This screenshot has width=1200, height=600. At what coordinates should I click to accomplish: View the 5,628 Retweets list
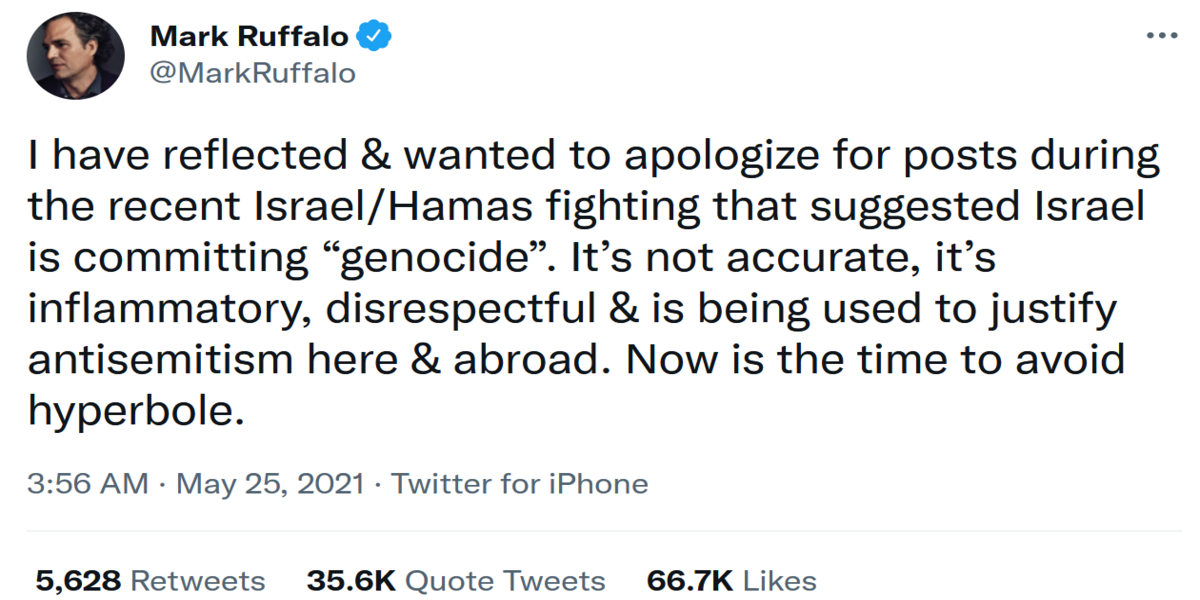(x=150, y=581)
